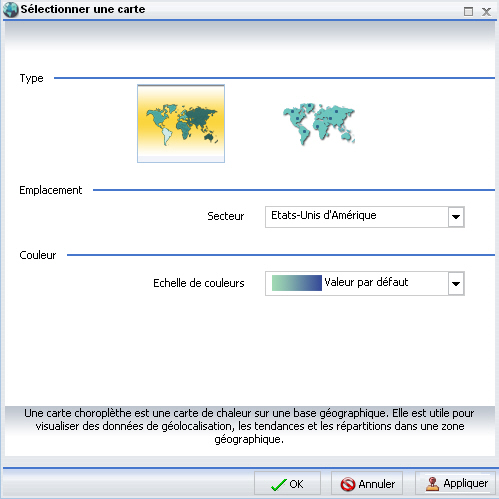Expand the Secteur dropdown arrow
Screen dimensions: 499x499
(x=456, y=217)
